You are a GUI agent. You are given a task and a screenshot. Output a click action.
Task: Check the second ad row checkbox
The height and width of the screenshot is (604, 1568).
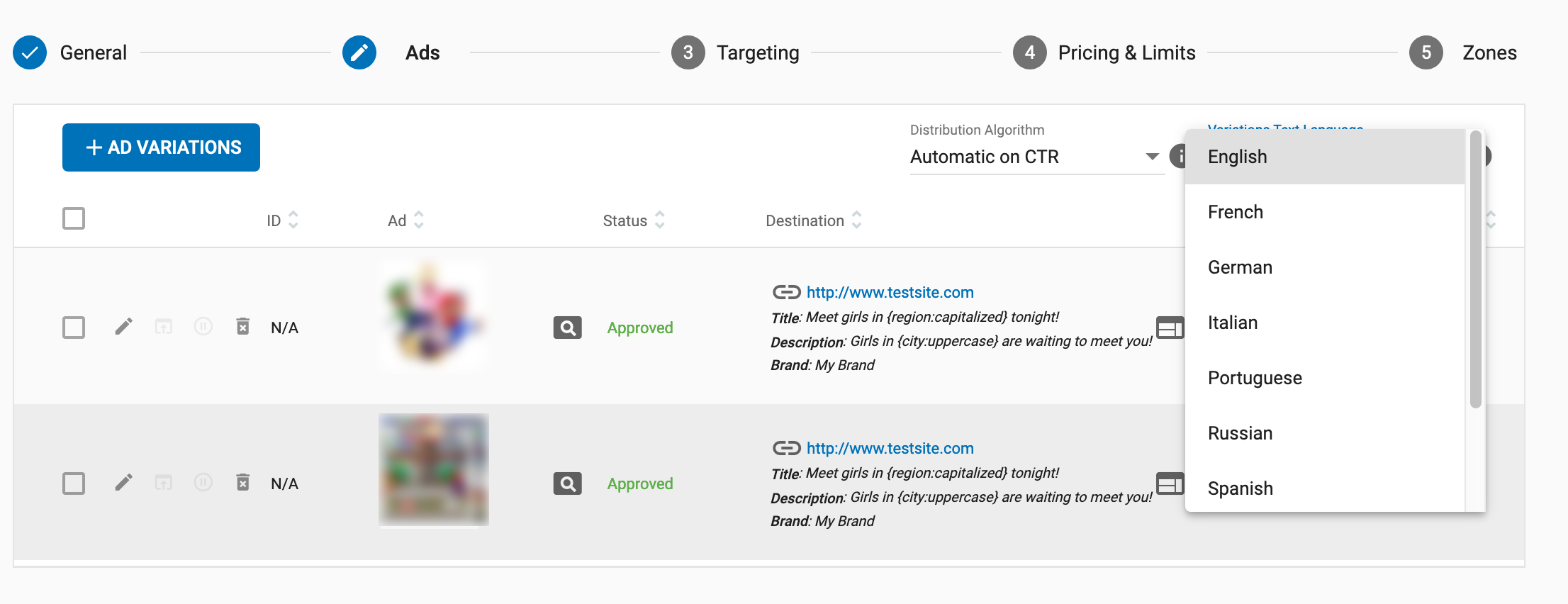coord(74,483)
